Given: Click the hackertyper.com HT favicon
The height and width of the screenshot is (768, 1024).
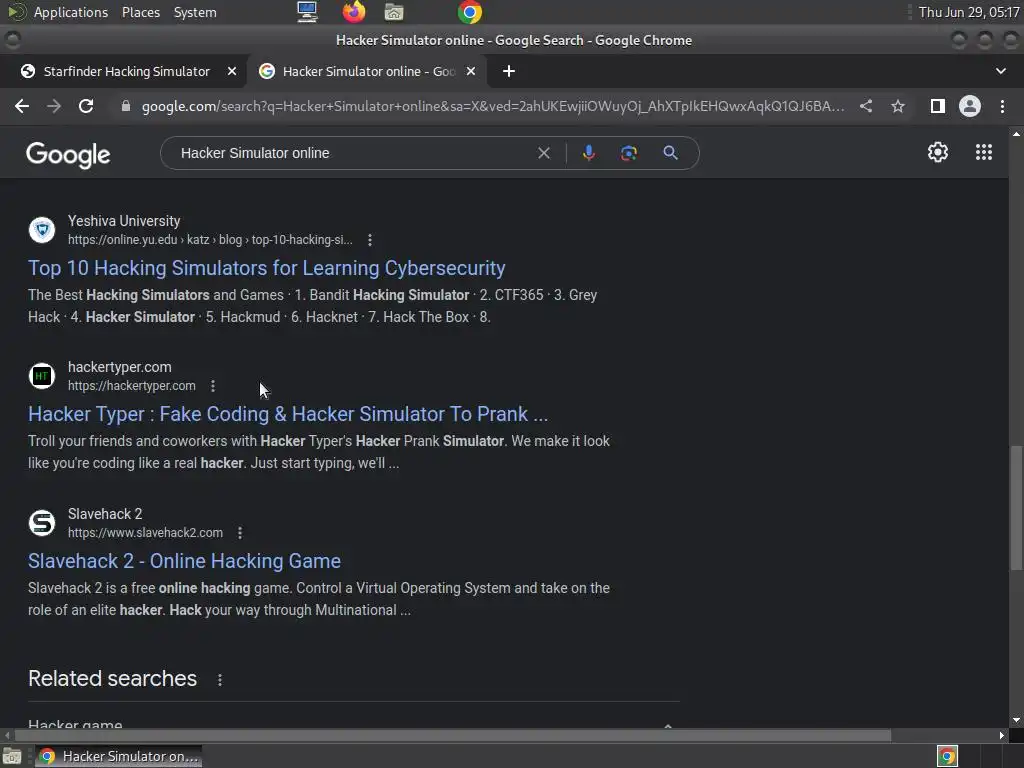Looking at the screenshot, I should click(x=42, y=376).
